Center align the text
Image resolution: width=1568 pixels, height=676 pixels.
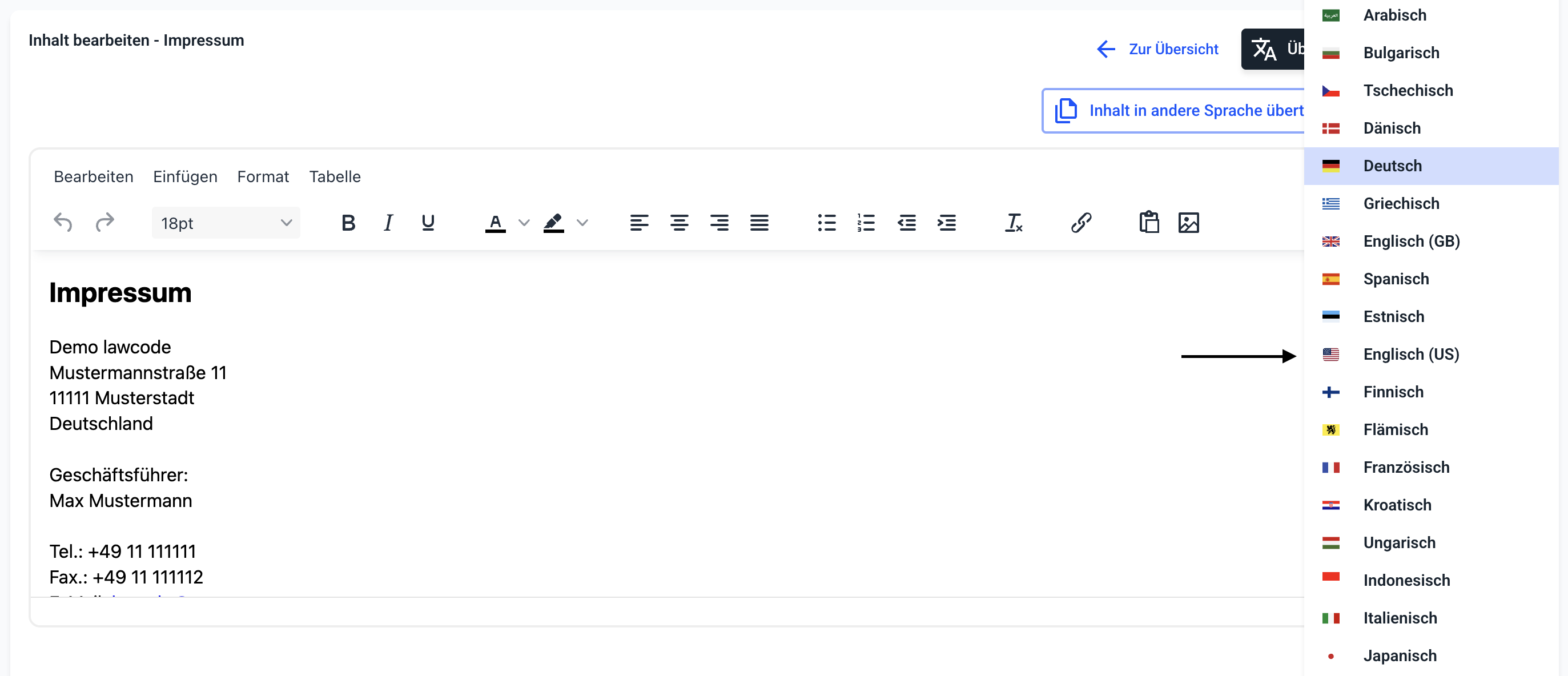(x=680, y=223)
